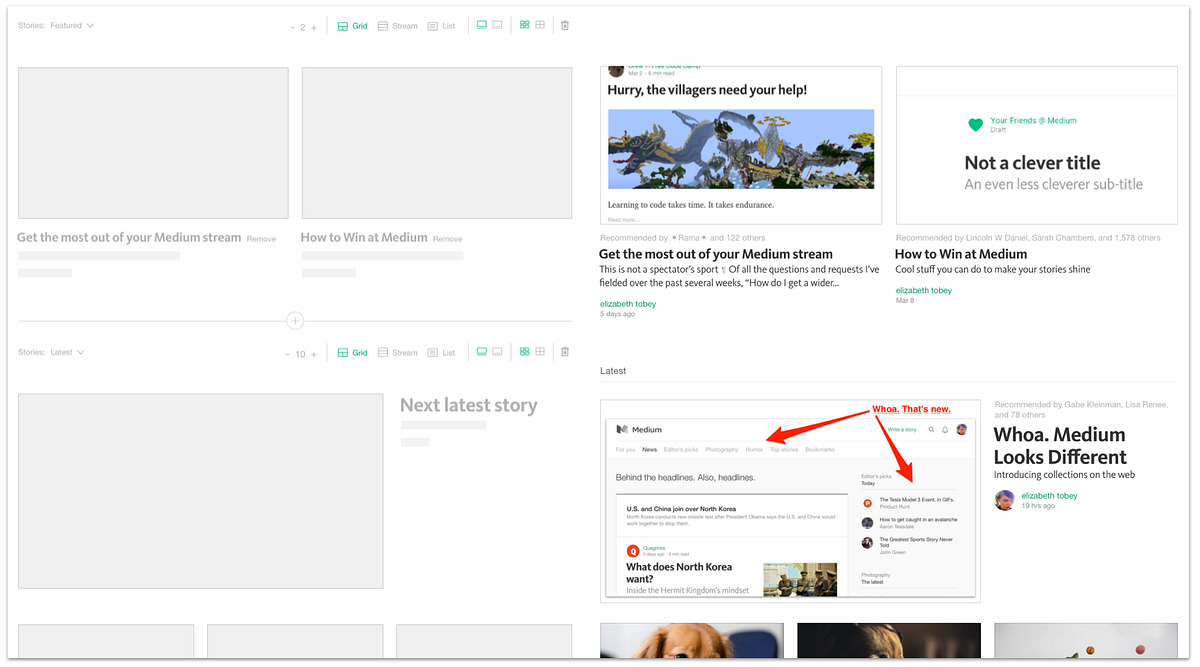The height and width of the screenshot is (667, 1200).
Task: Click 'Recommended by Lincoln W Daniel' line
Action: 1028,238
